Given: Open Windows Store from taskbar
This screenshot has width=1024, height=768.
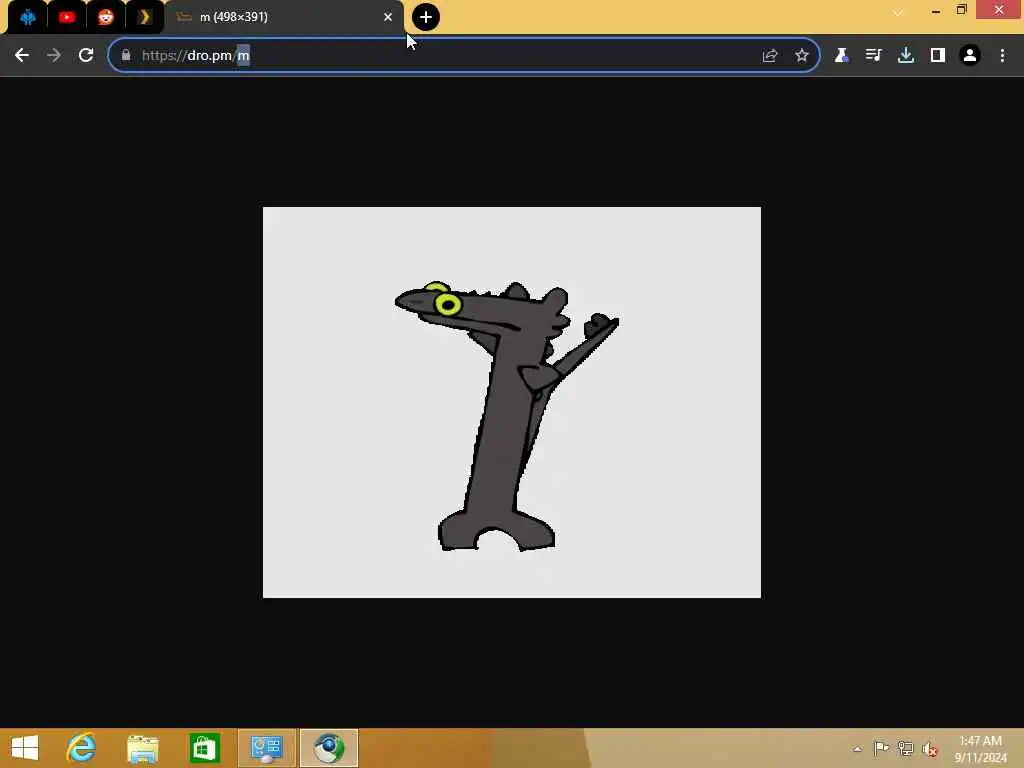Looking at the screenshot, I should pyautogui.click(x=204, y=748).
